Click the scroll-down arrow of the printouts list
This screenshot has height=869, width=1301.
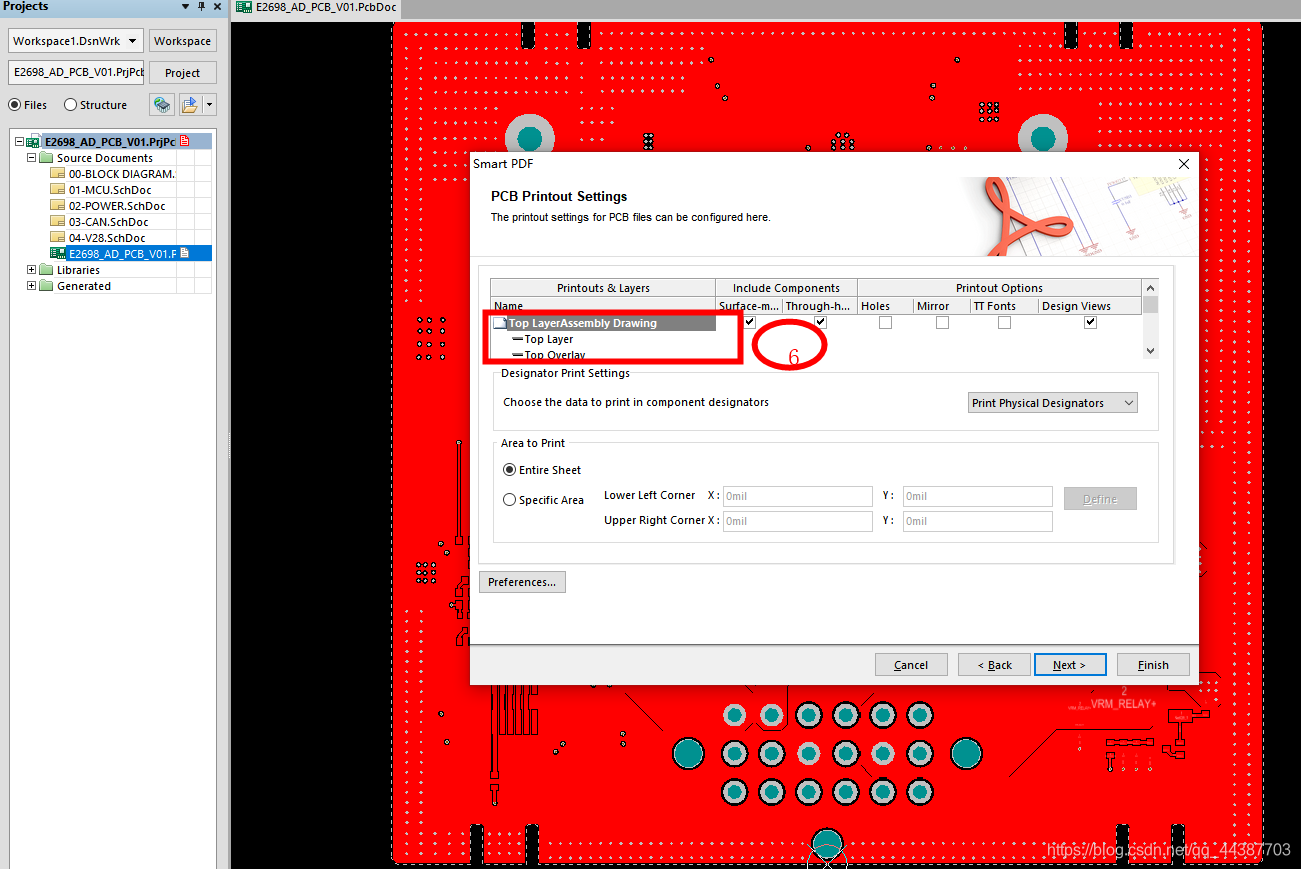pyautogui.click(x=1150, y=351)
